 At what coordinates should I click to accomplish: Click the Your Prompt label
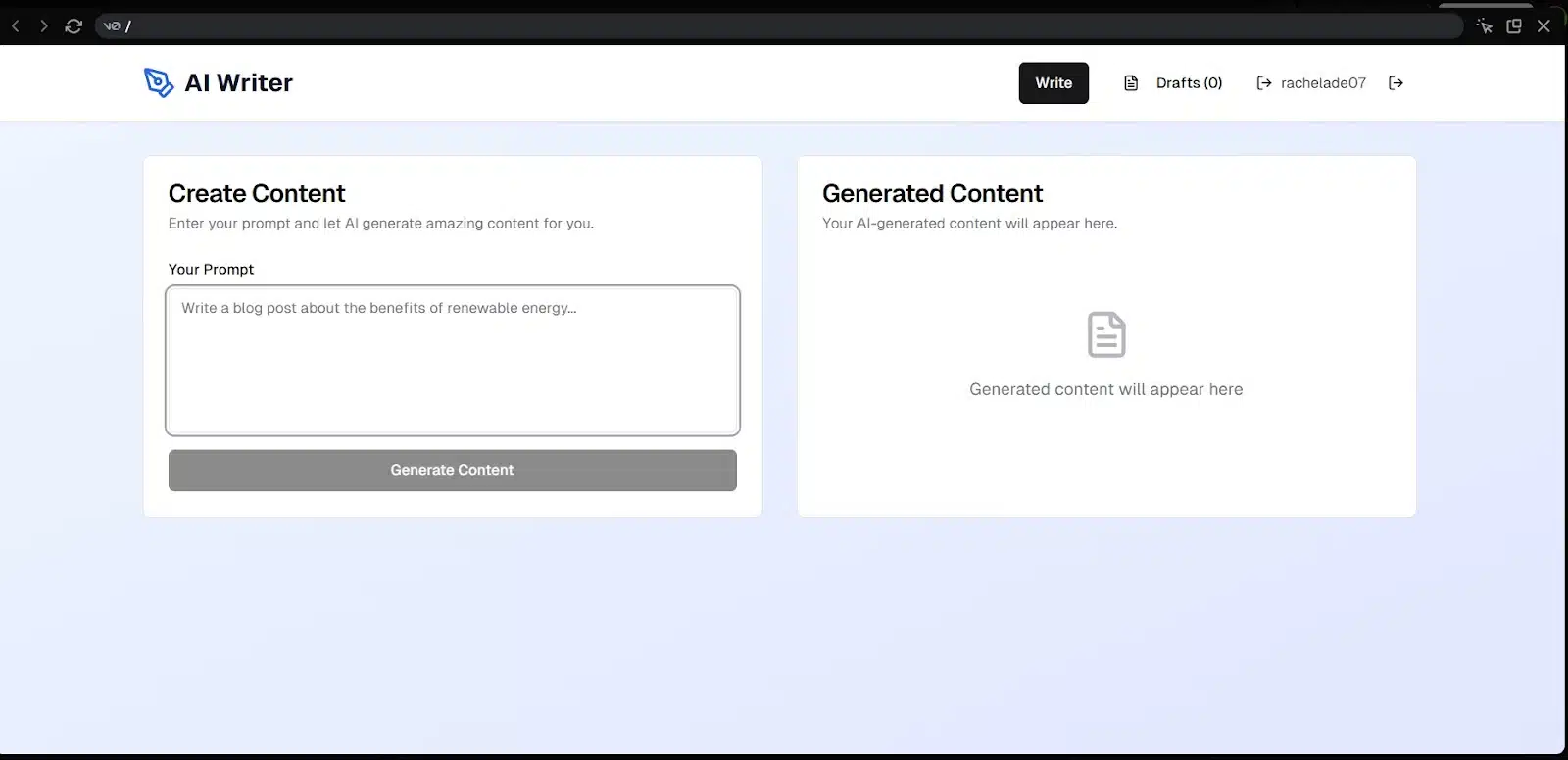[x=211, y=269]
